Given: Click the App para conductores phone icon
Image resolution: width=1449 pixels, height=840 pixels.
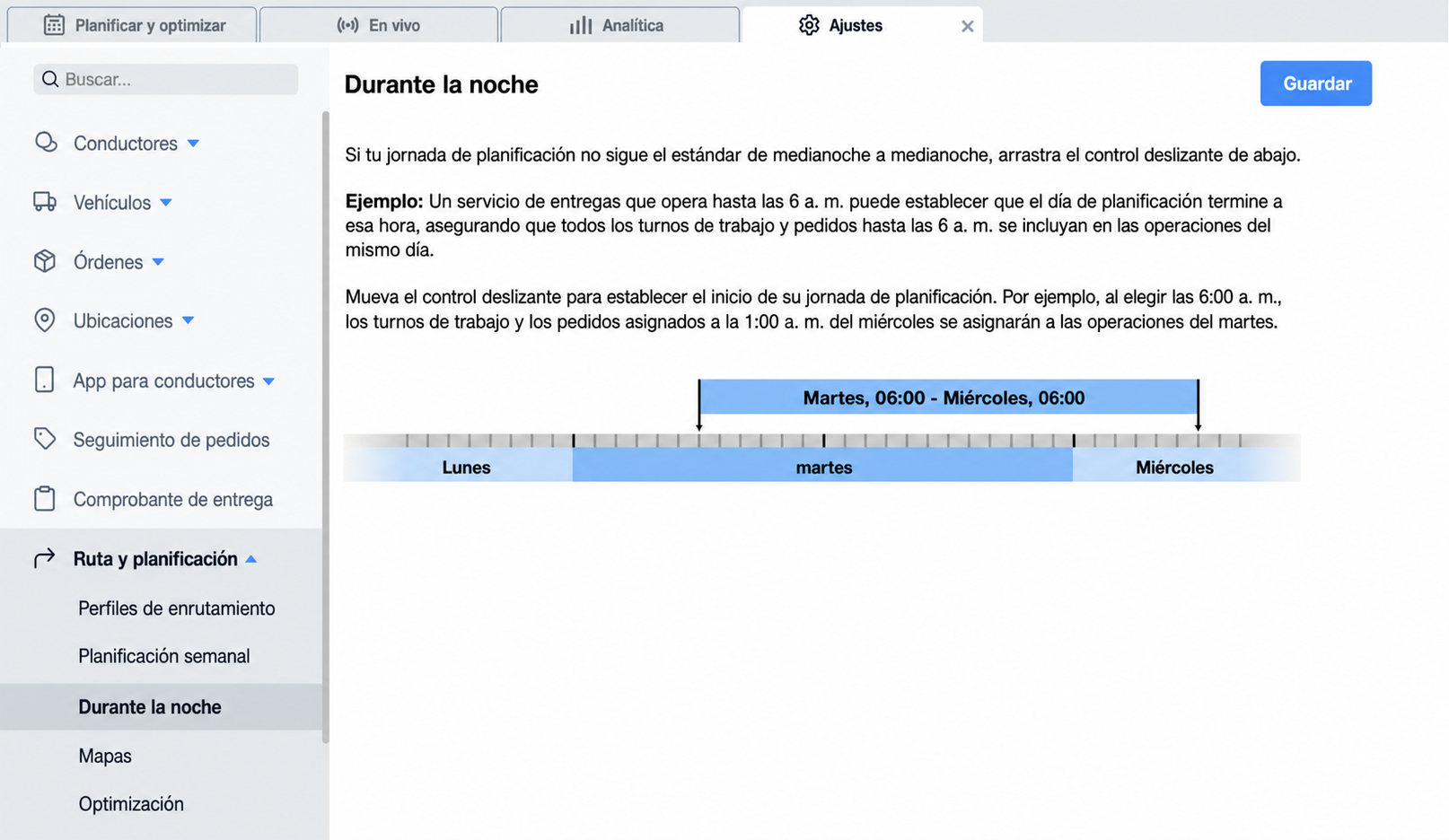Looking at the screenshot, I should coord(45,381).
